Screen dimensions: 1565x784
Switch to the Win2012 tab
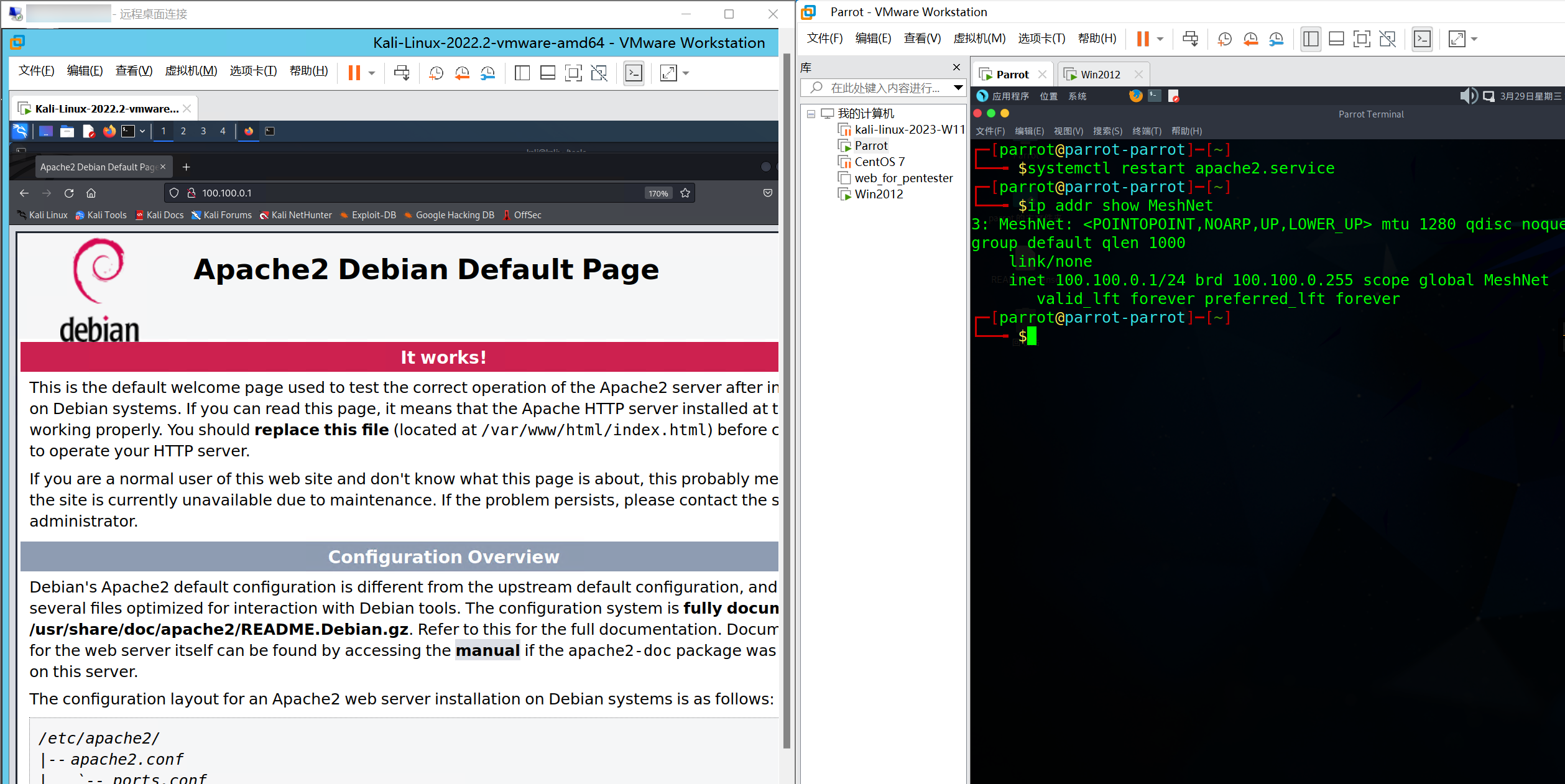1100,75
